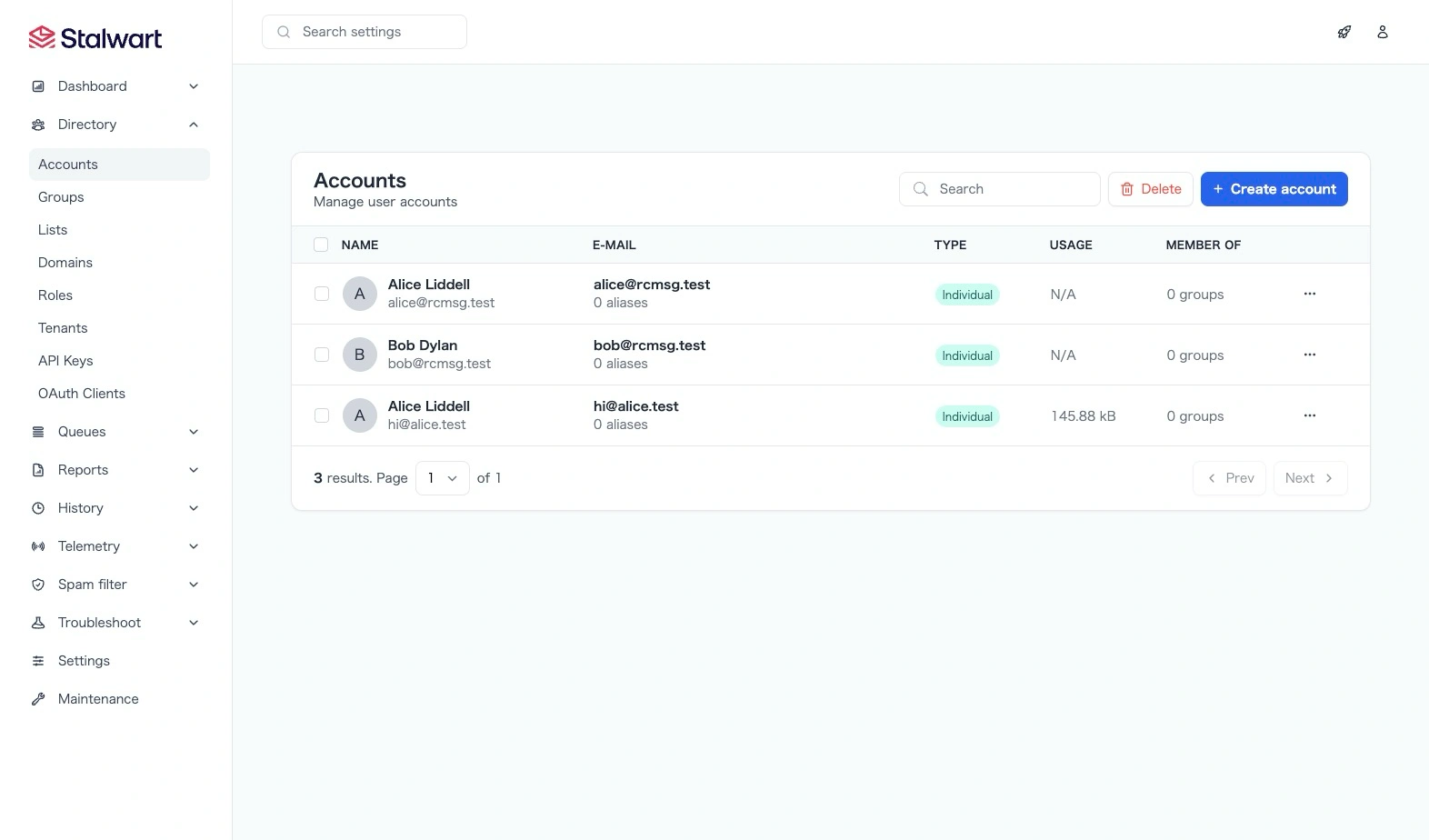Click the red Delete button
The height and width of the screenshot is (840, 1429).
[1150, 189]
